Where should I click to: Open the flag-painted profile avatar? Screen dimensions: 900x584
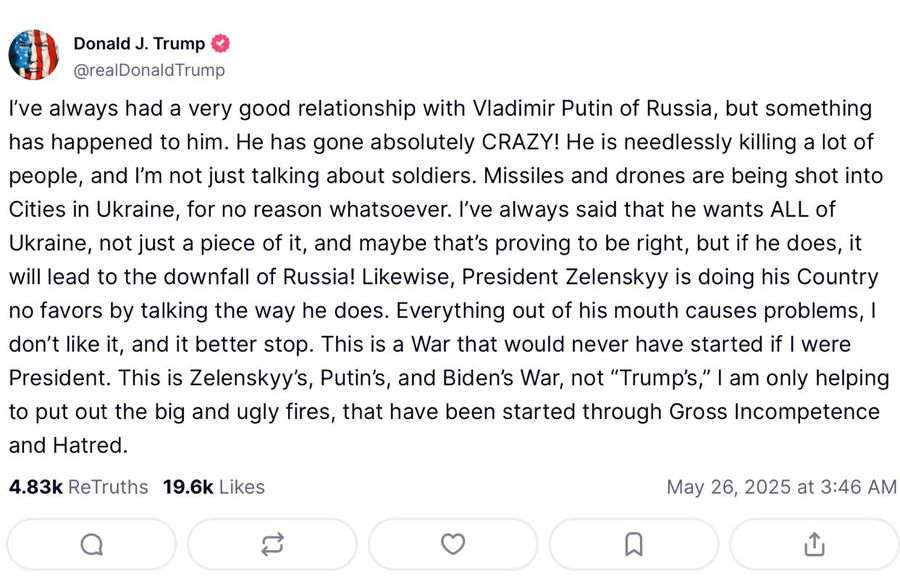click(x=34, y=55)
